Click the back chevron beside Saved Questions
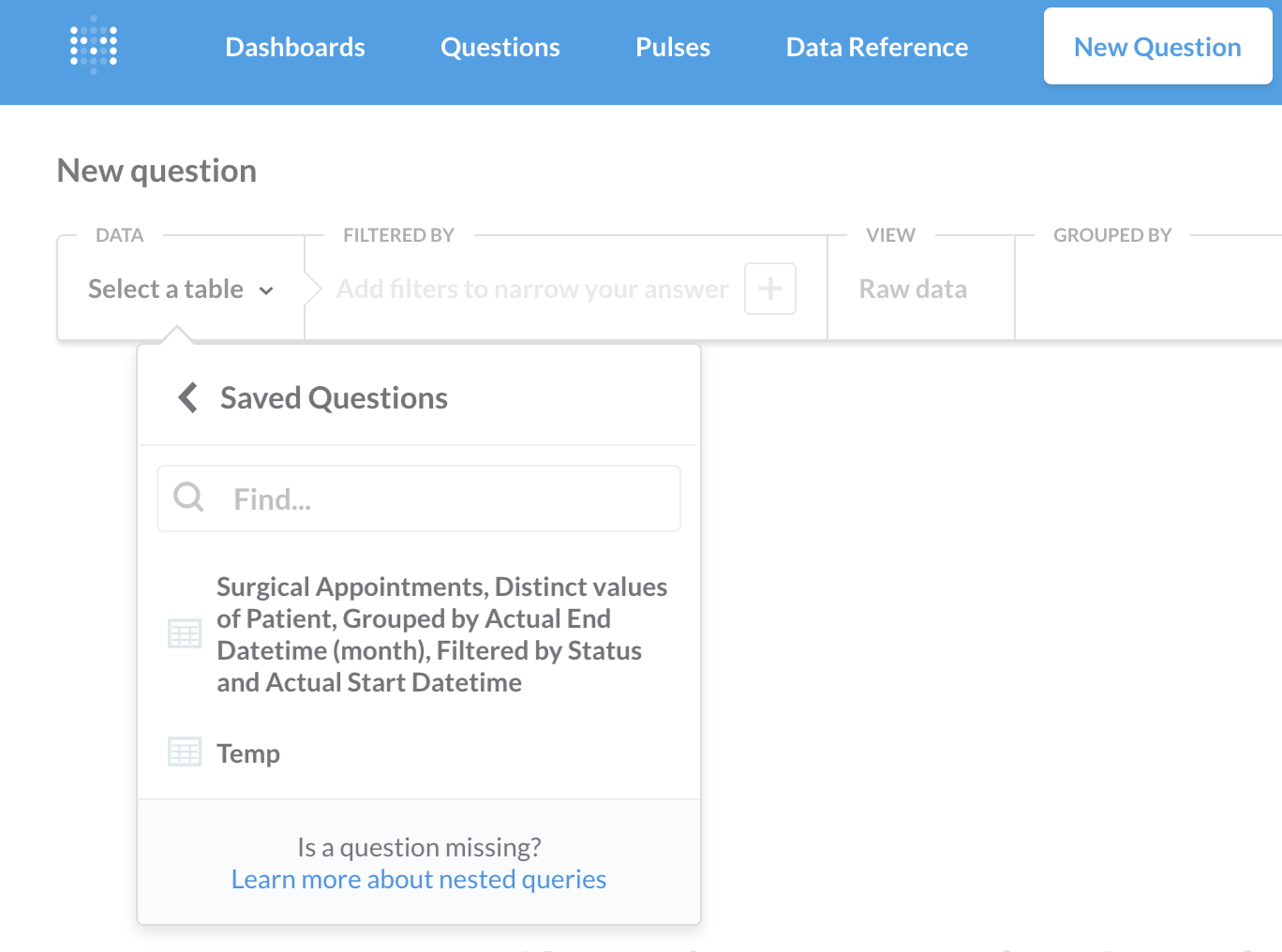Screen dimensions: 1282x952 [x=186, y=397]
